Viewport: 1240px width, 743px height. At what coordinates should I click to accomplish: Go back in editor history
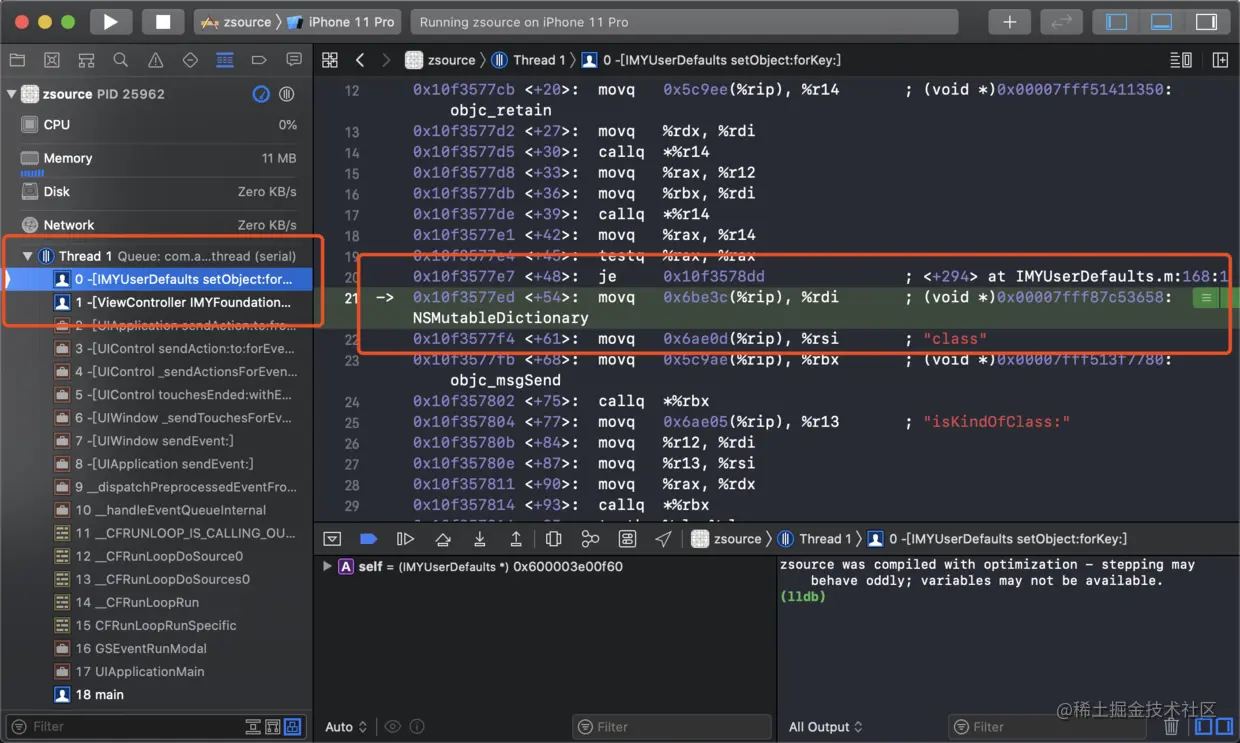point(360,60)
